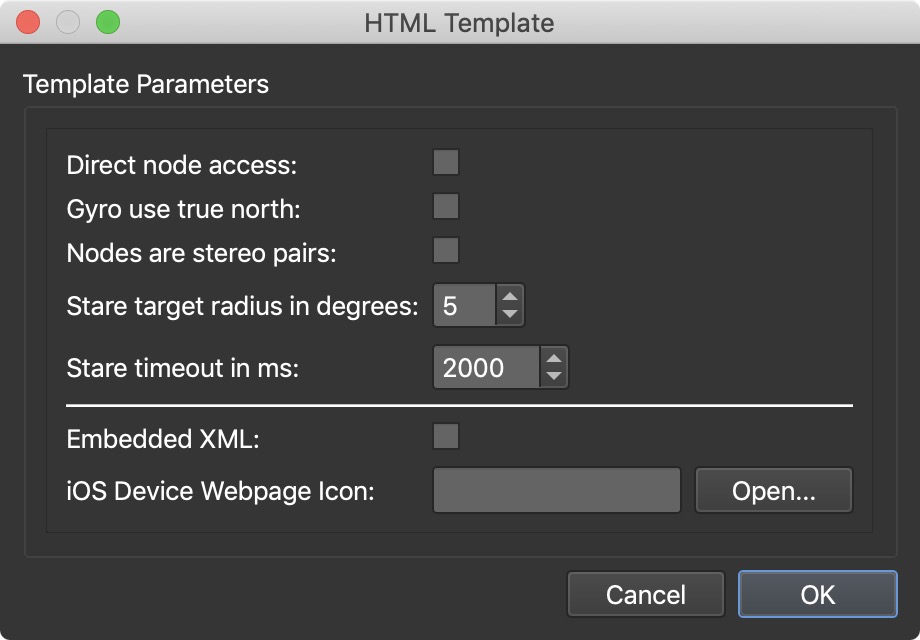
Task: Decrease stare target radius with down arrow
Action: (x=510, y=314)
